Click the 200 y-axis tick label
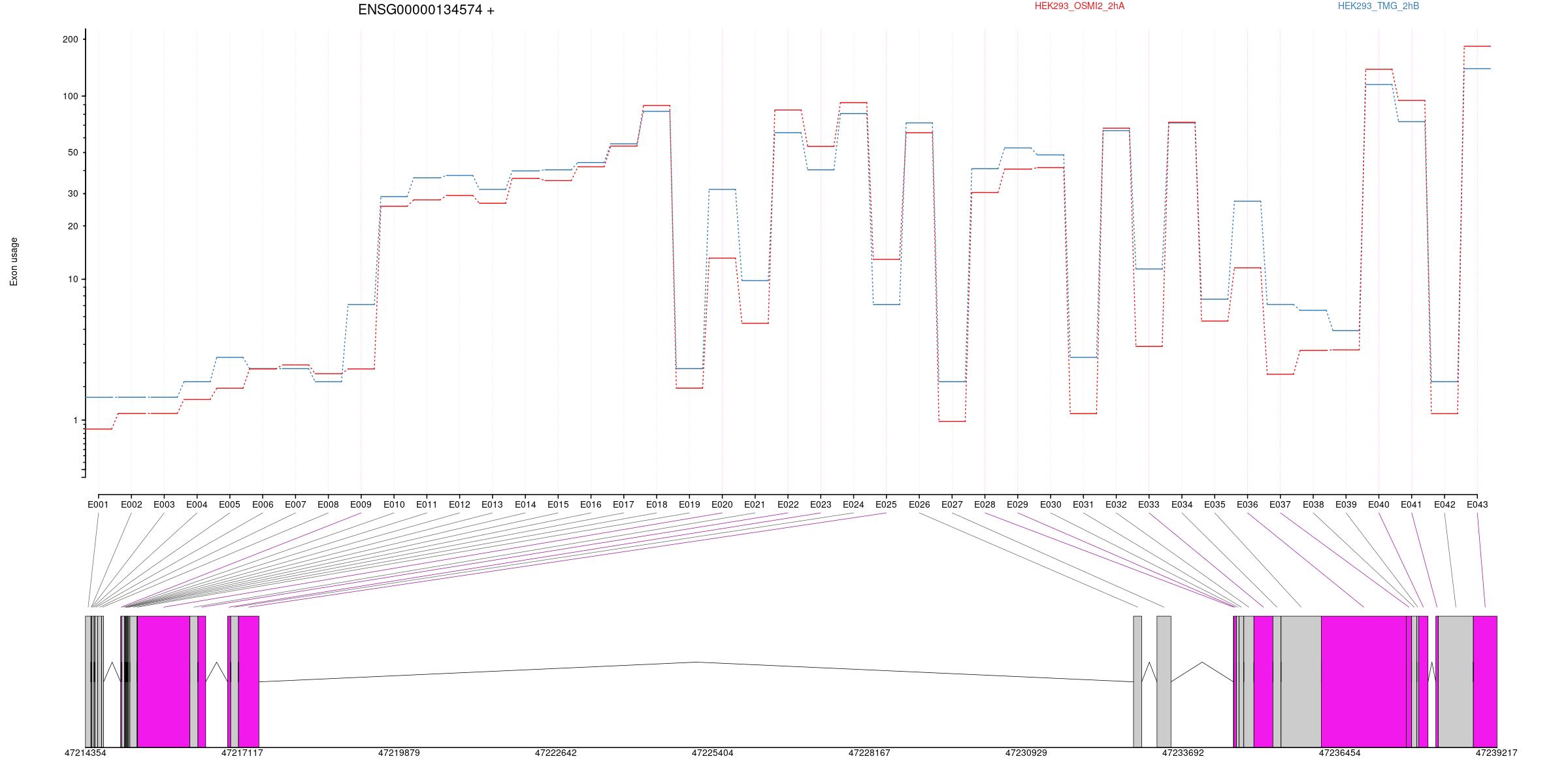 point(70,39)
